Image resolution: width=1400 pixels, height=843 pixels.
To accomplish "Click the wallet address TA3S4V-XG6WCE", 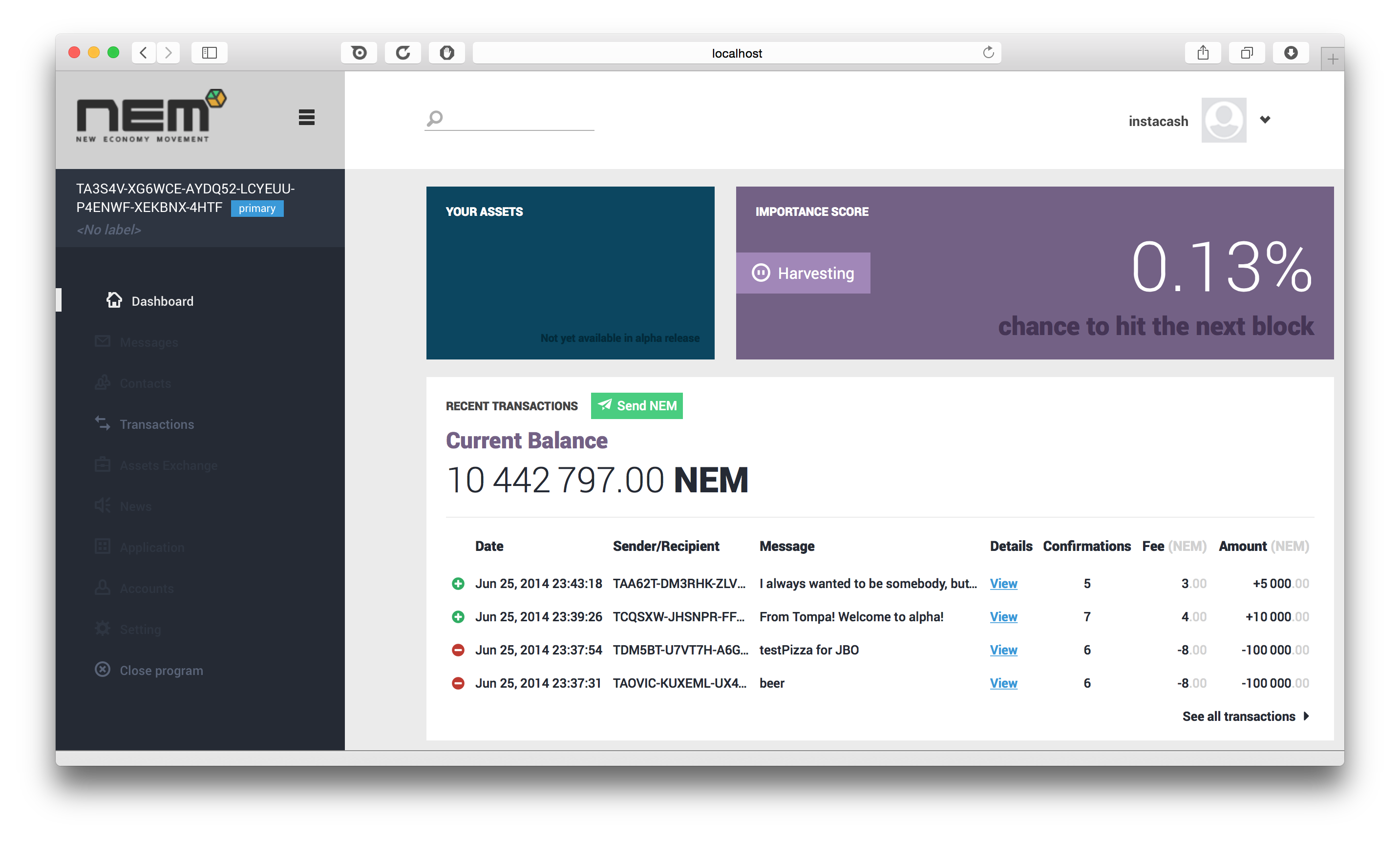I will tap(185, 198).
